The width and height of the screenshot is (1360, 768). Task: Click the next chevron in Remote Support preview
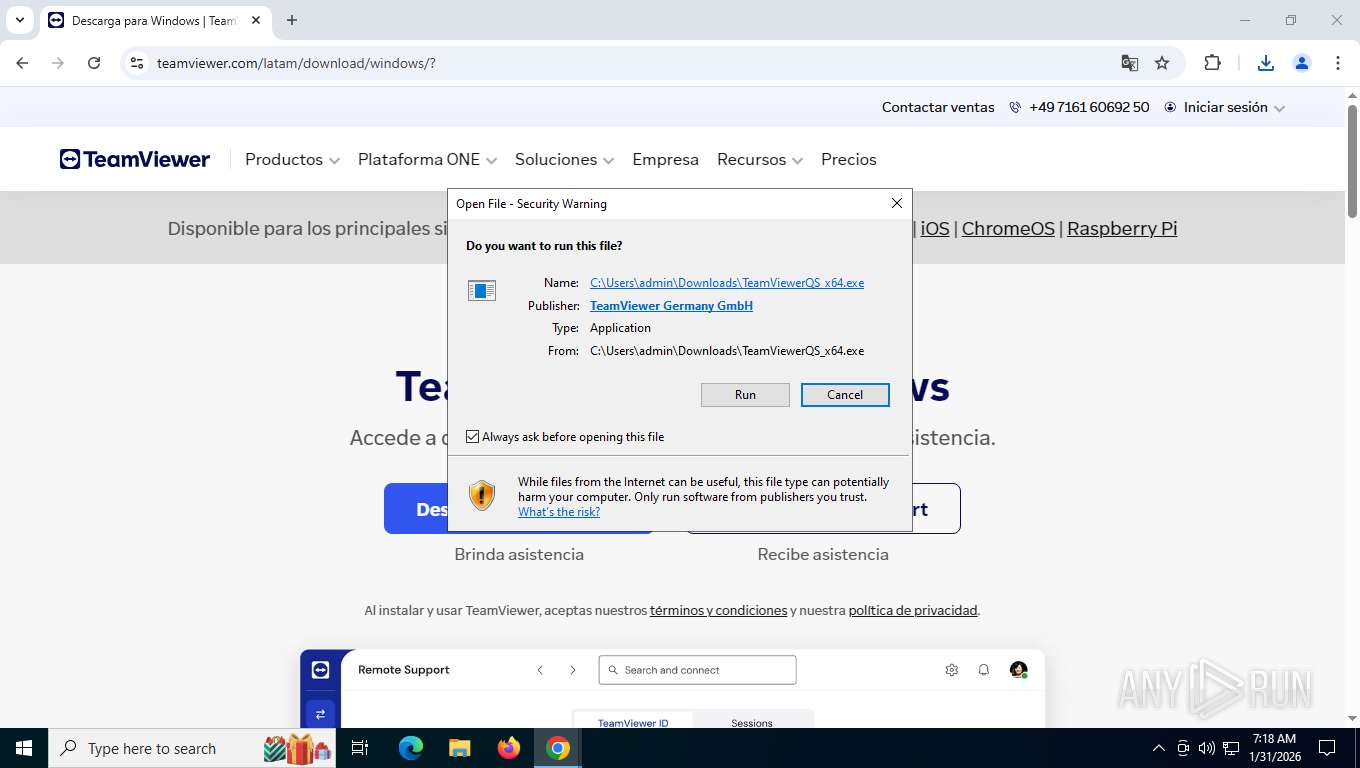pyautogui.click(x=573, y=670)
